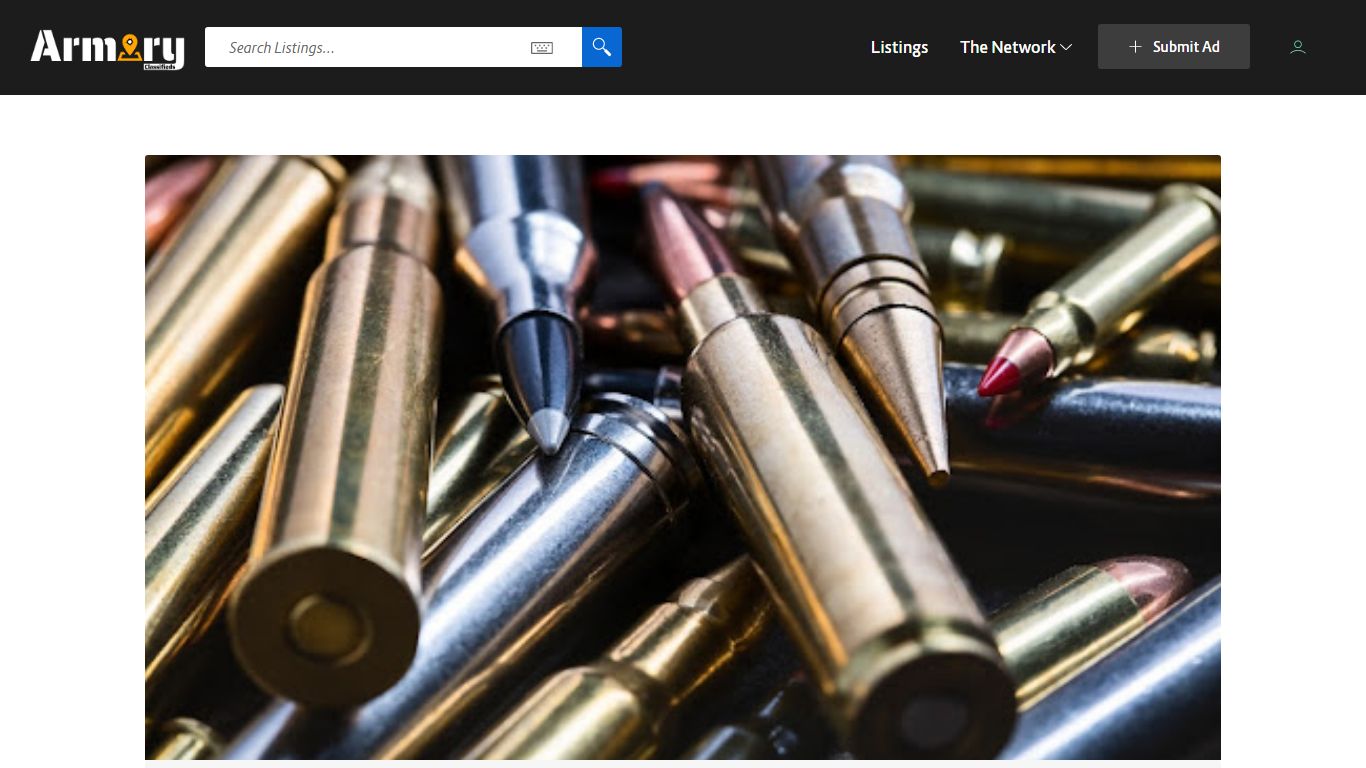
Task: Open the user account profile icon
Action: pyautogui.click(x=1298, y=47)
